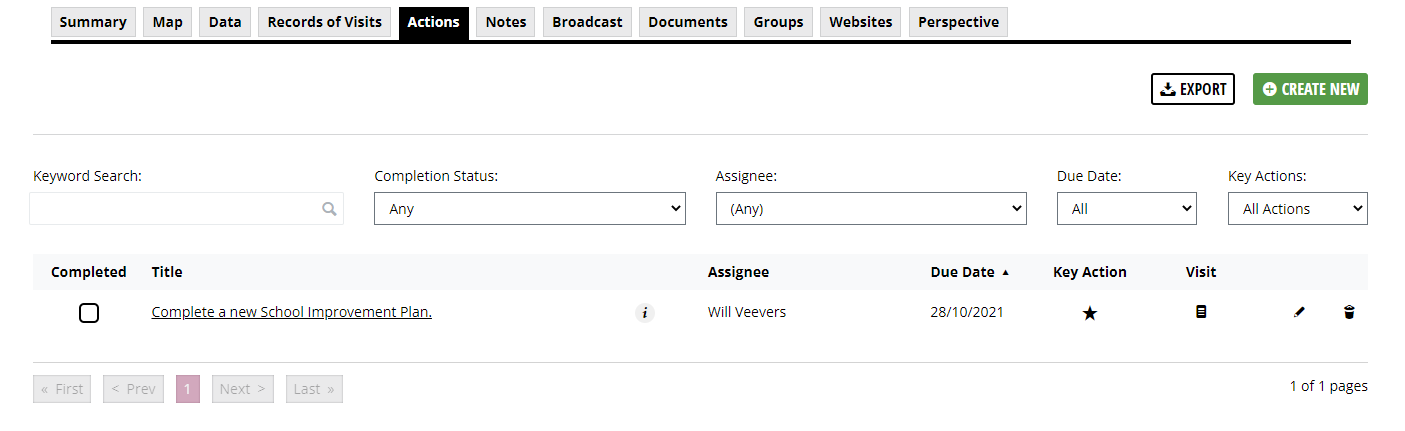Select page 1 in pagination
This screenshot has width=1405, height=431.
(188, 389)
